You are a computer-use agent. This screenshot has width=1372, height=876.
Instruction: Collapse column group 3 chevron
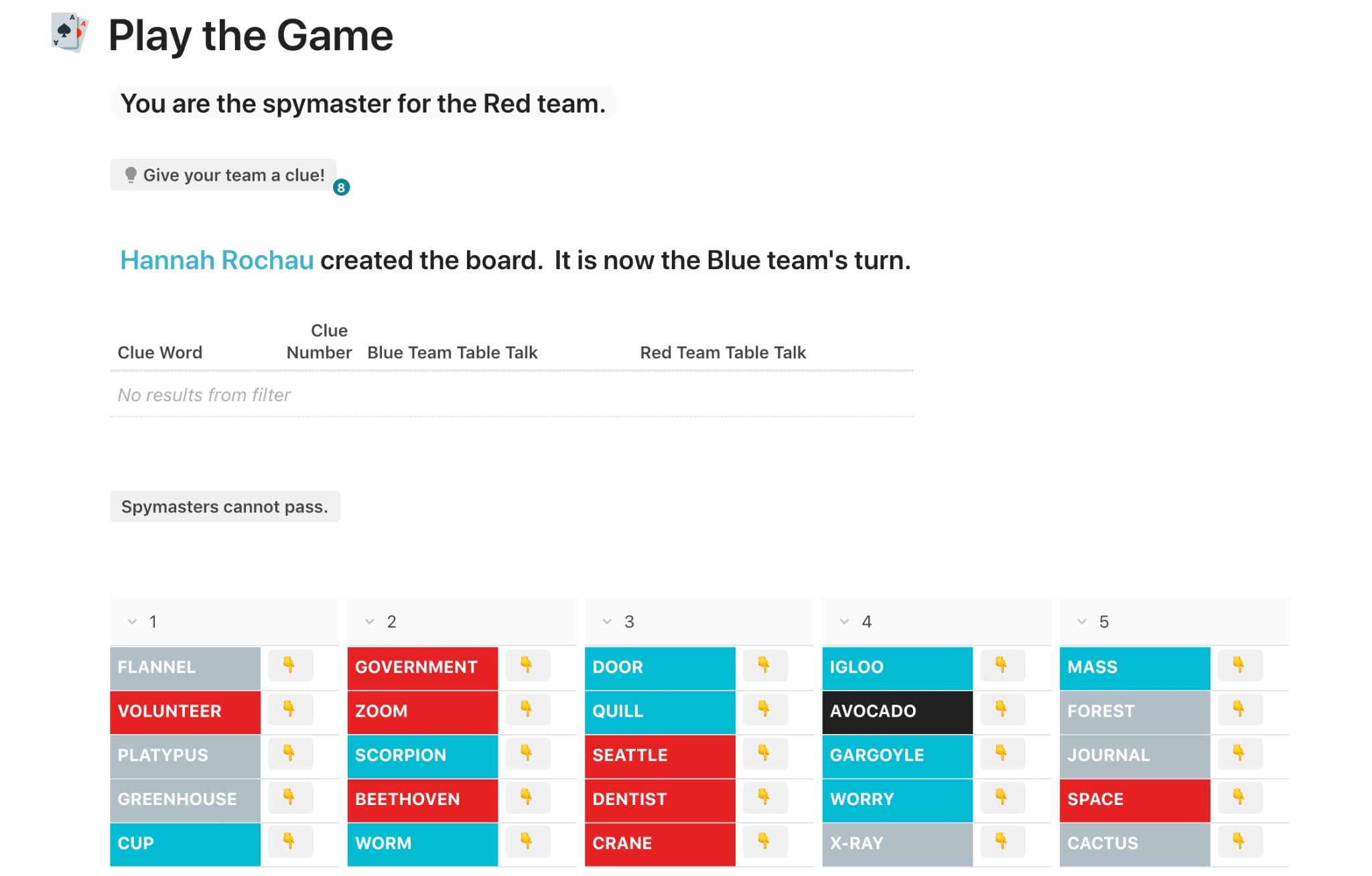[607, 622]
